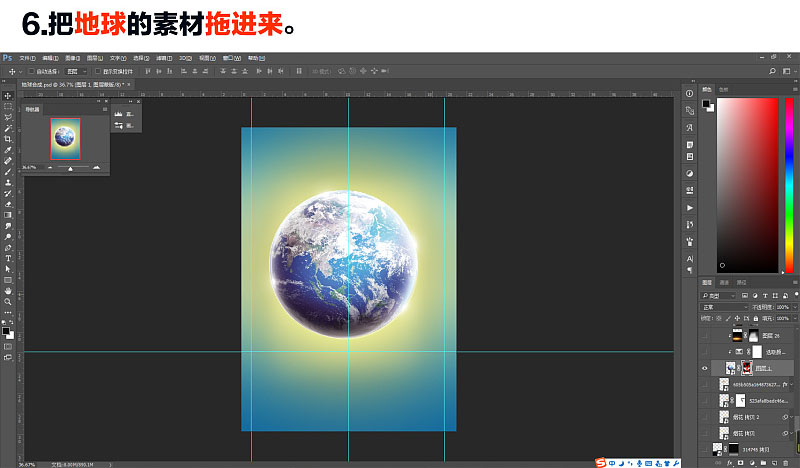Enable the 显示变换控件 checkbox
Image resolution: width=800 pixels, height=468 pixels.
(x=97, y=71)
